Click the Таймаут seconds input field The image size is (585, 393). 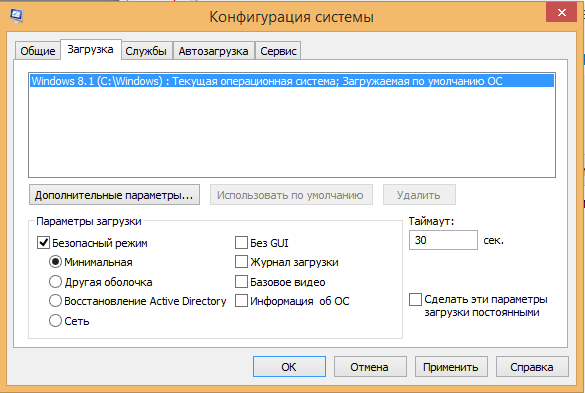coord(443,240)
